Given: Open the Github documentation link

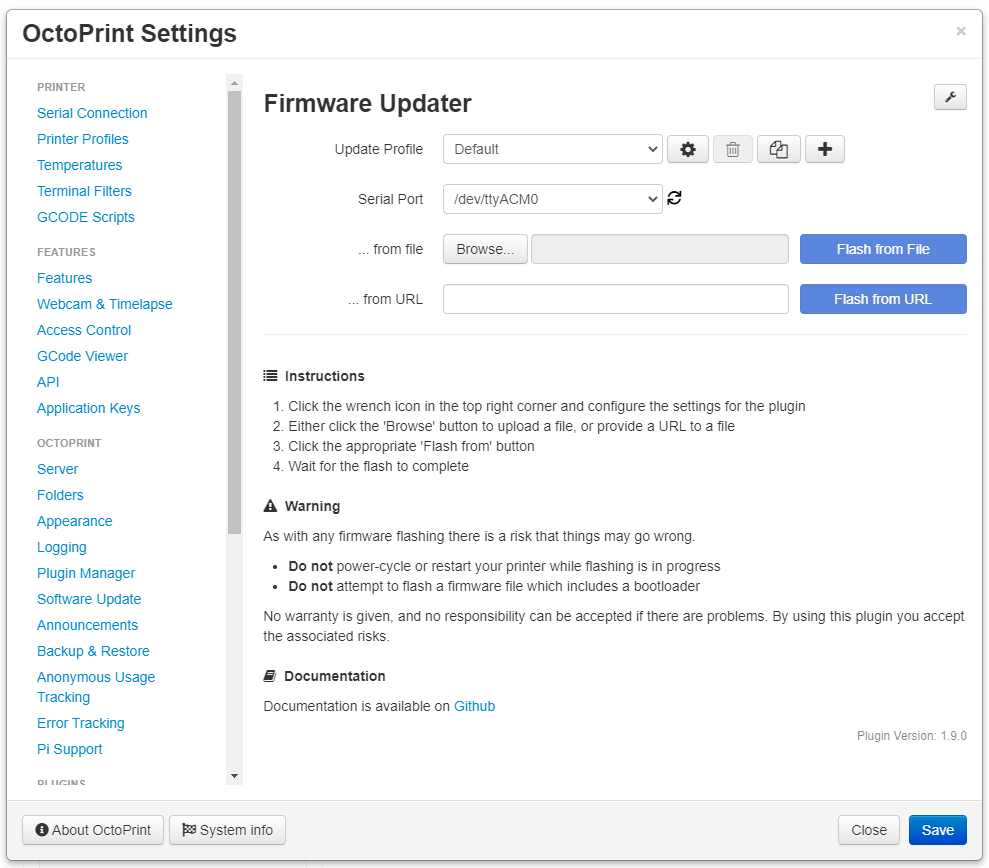Looking at the screenshot, I should coord(474,706).
